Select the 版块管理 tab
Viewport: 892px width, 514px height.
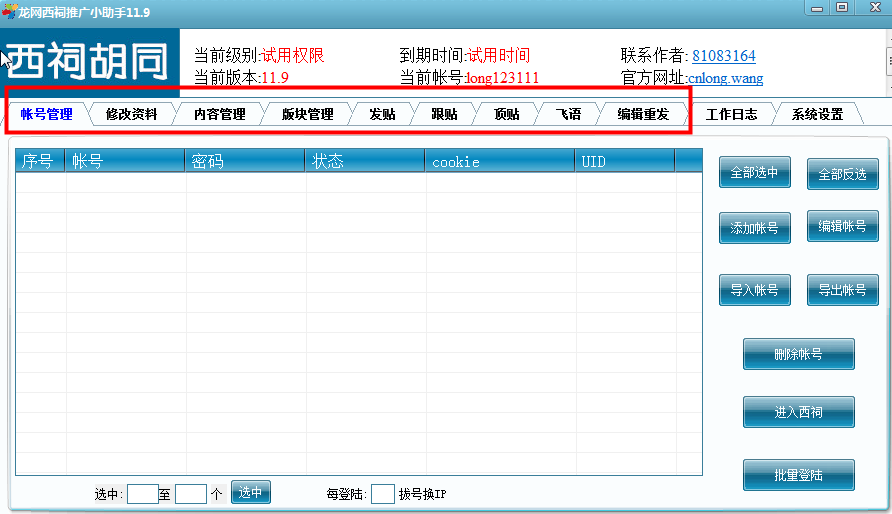307,114
